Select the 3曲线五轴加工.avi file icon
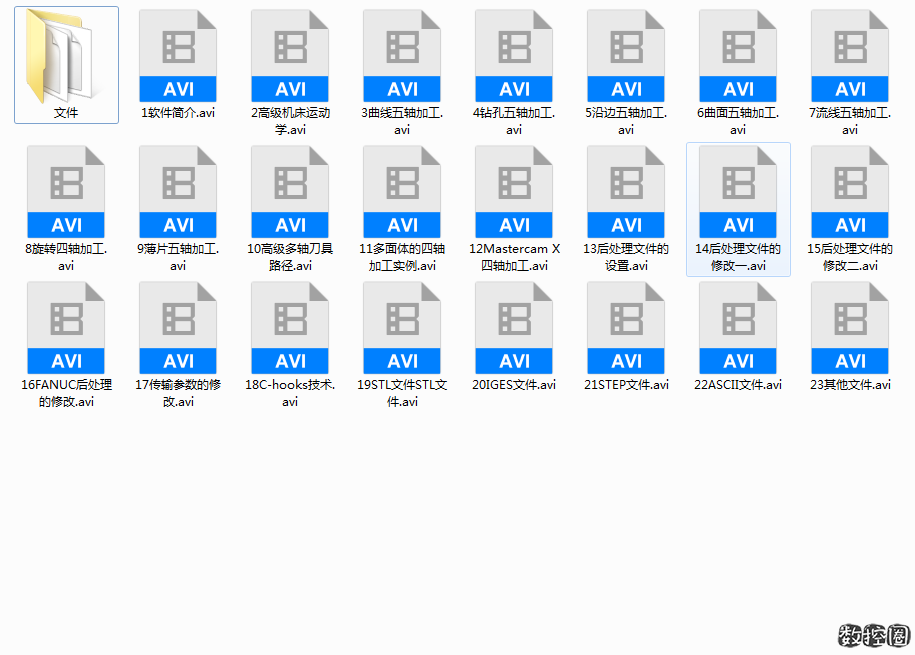The height and width of the screenshot is (655, 915). 402,56
